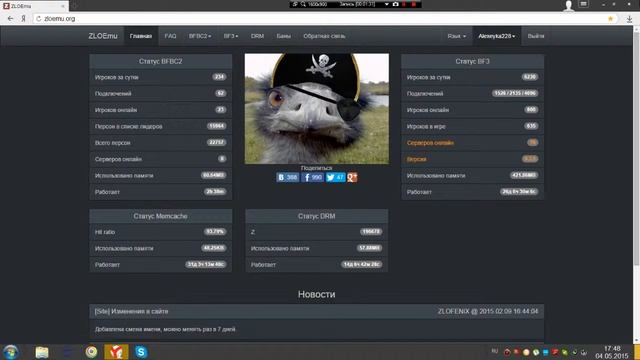The image size is (640, 360).
Task: Click the Игроков в игре row in BF3
Action: (x=472, y=126)
